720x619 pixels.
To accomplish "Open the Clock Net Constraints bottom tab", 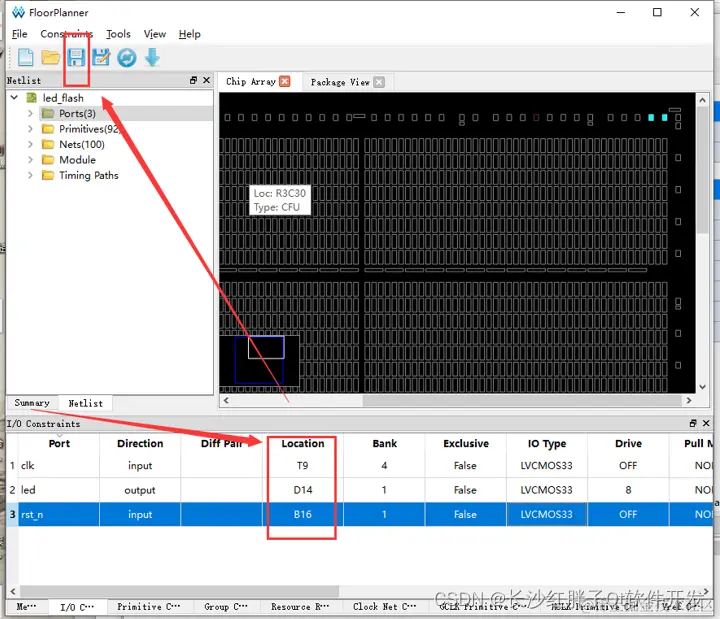I will [384, 607].
